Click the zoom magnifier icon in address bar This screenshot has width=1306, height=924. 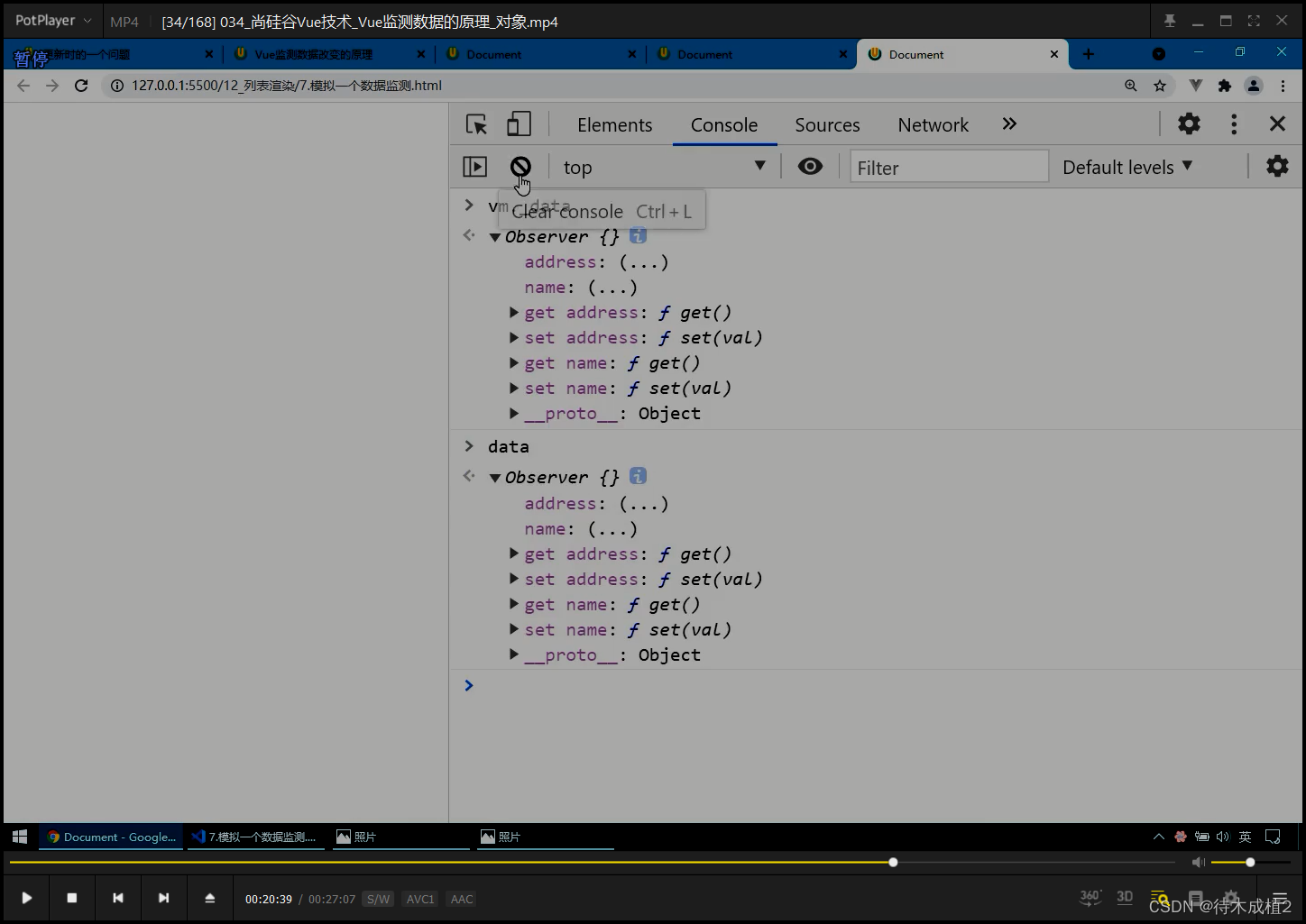1130,86
